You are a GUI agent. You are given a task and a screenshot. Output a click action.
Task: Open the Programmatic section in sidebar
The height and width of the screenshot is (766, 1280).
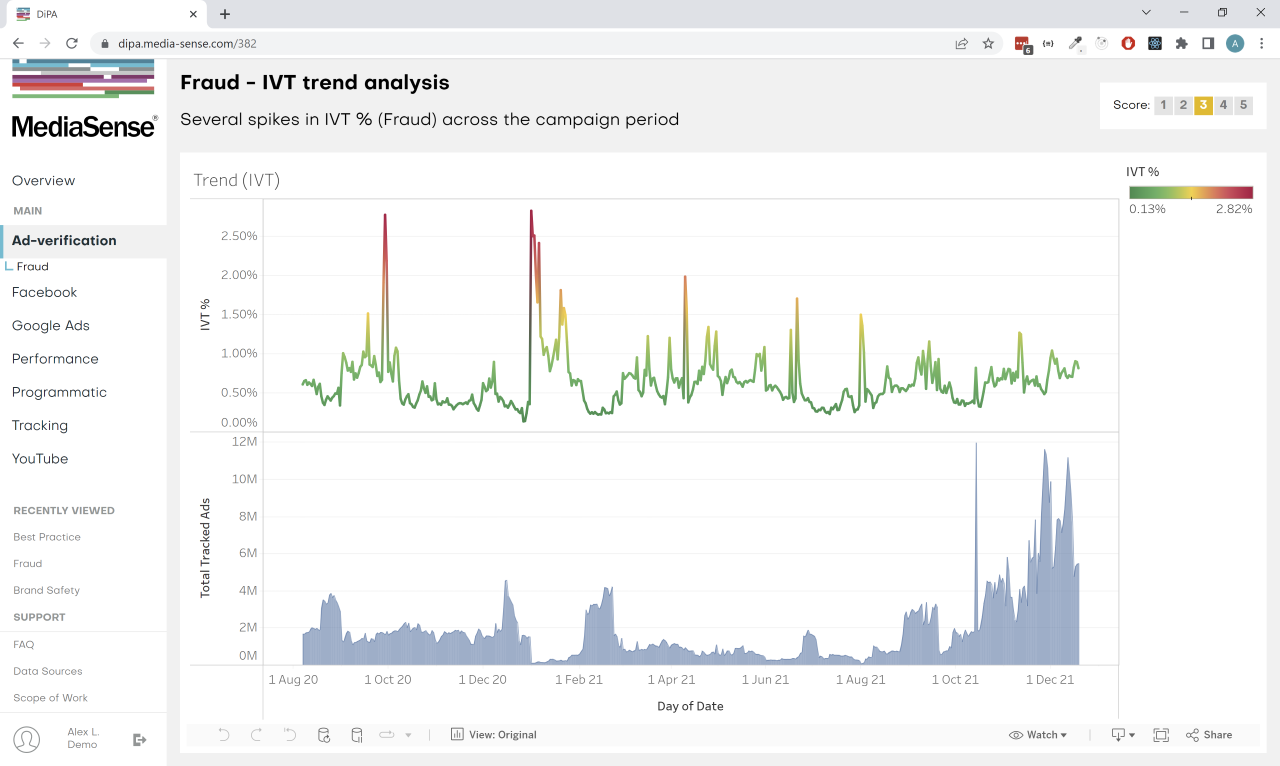[x=59, y=392]
